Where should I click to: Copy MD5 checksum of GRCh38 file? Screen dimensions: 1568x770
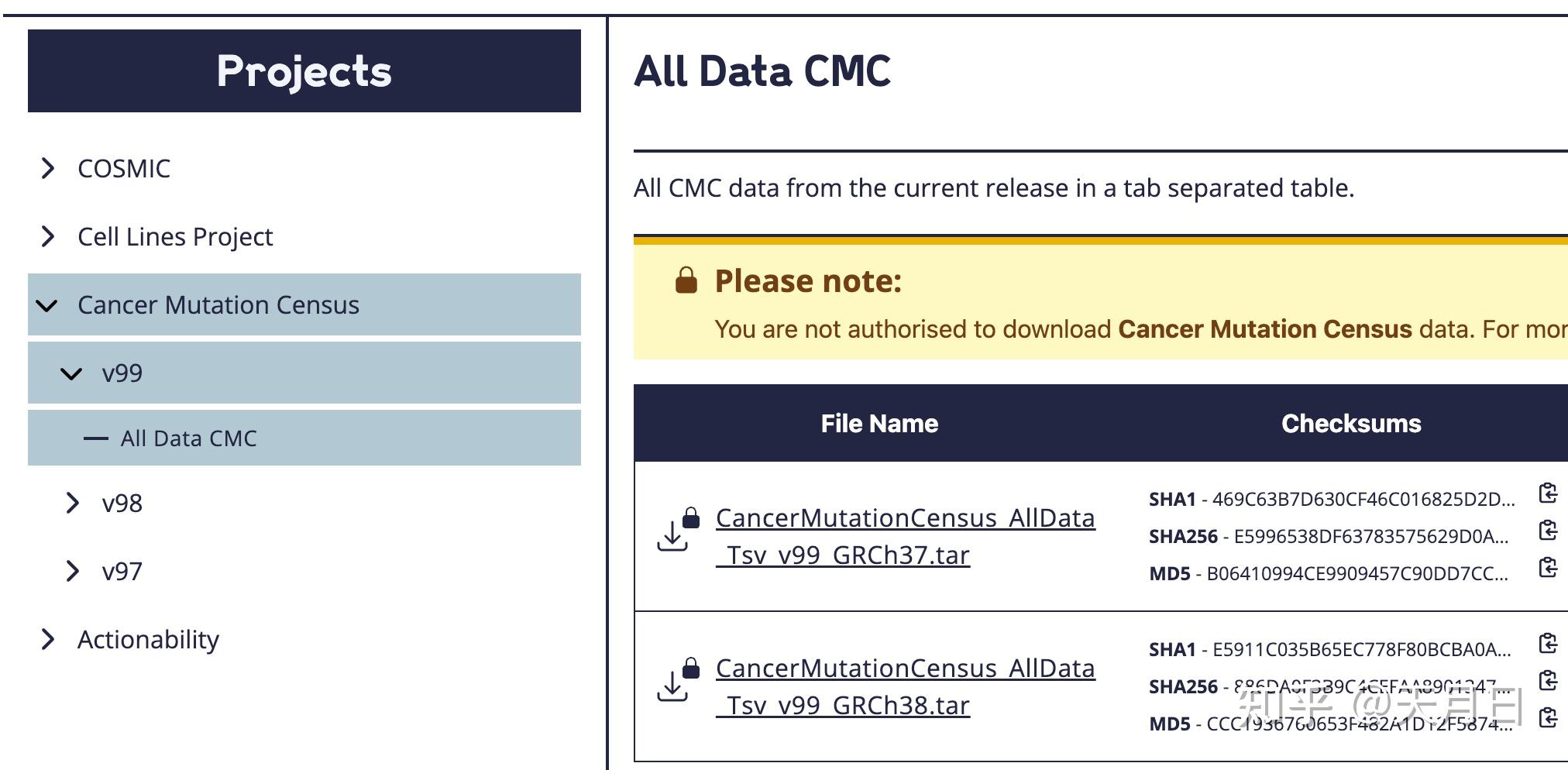[x=1547, y=718]
